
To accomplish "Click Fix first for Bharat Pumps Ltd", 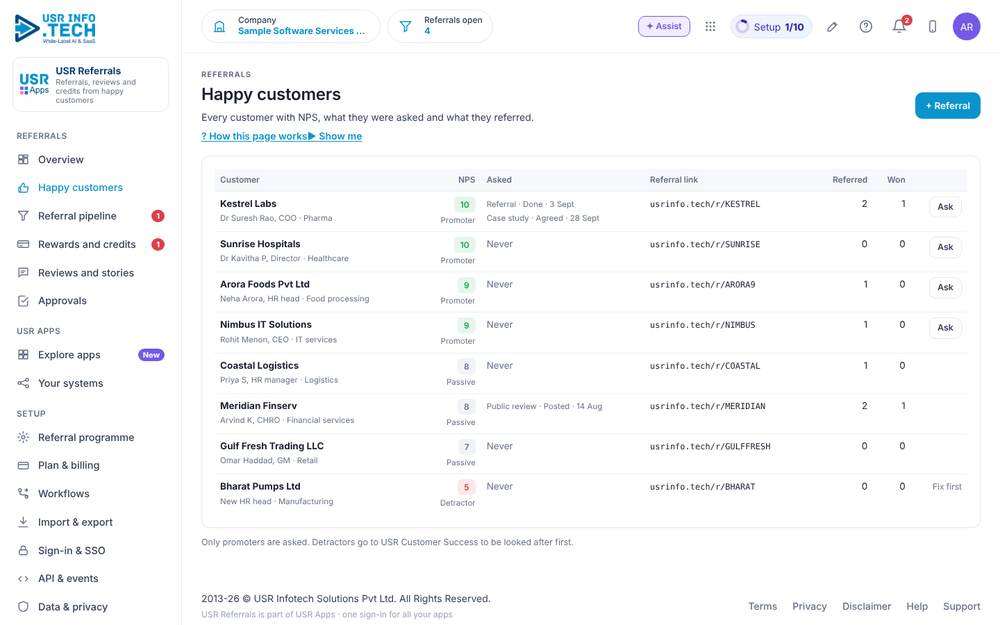I will tap(946, 487).
